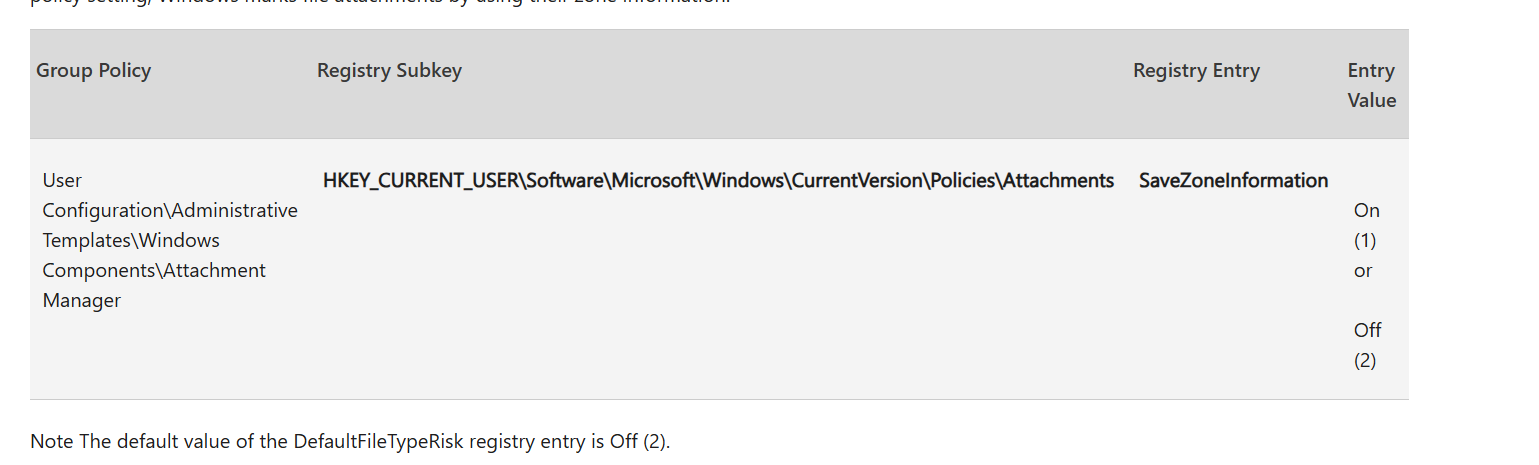This screenshot has height=465, width=1539.
Task: Click Attachments at the end of subkey
Action: tap(1058, 181)
